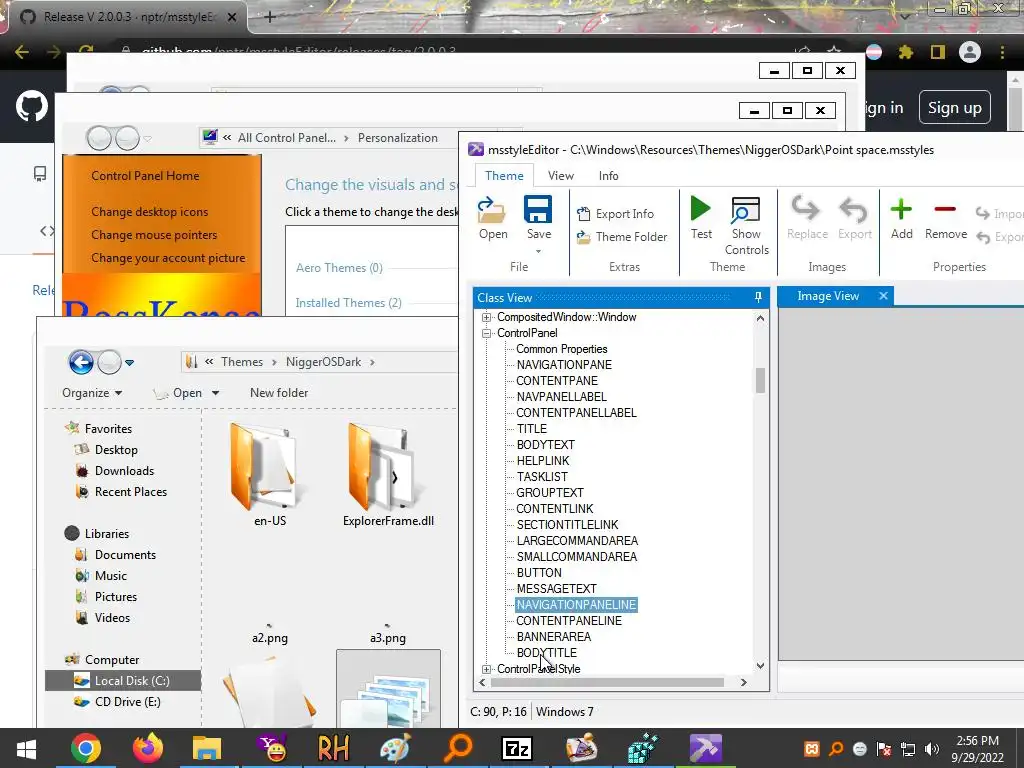Open Change mouse pointers link
The width and height of the screenshot is (1024, 768).
click(154, 234)
